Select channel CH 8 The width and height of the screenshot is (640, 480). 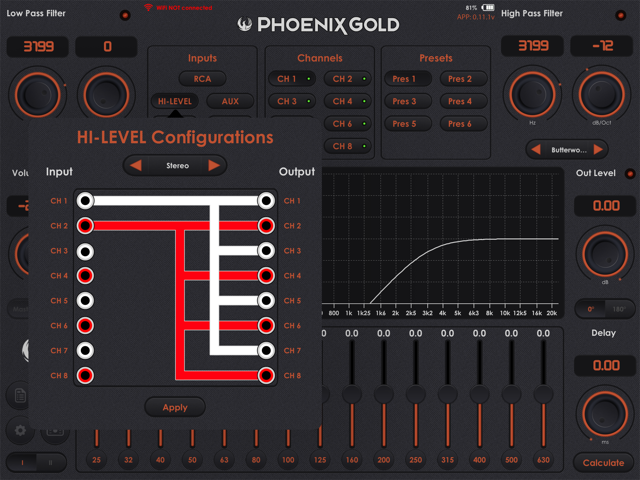pyautogui.click(x=347, y=146)
